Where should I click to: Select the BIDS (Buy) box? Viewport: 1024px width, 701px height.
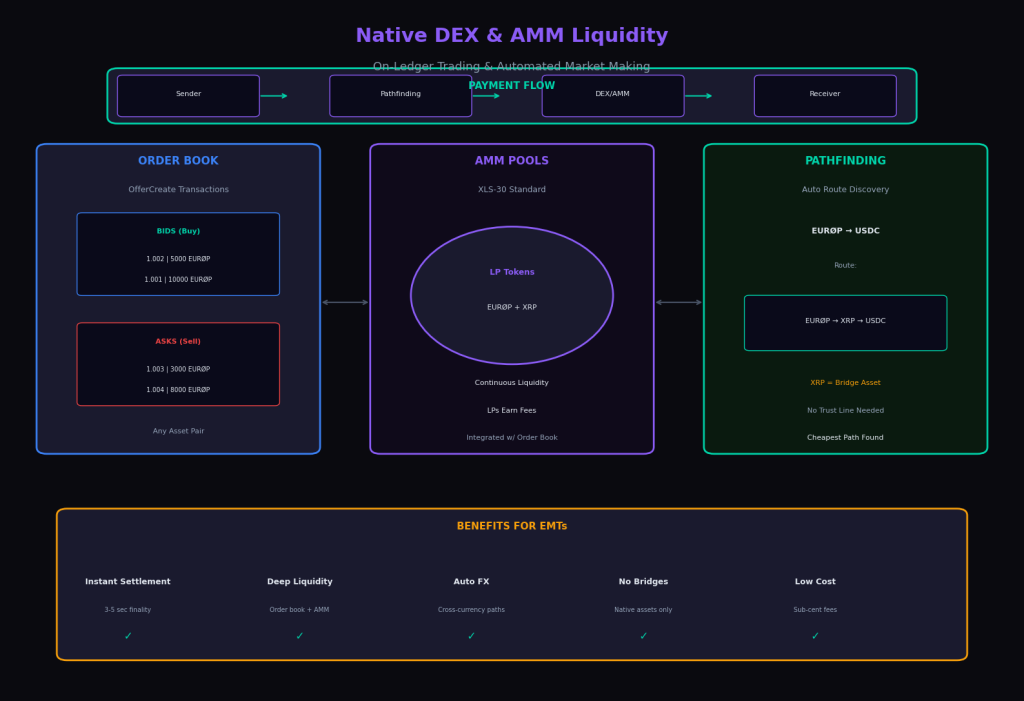pyautogui.click(x=178, y=254)
